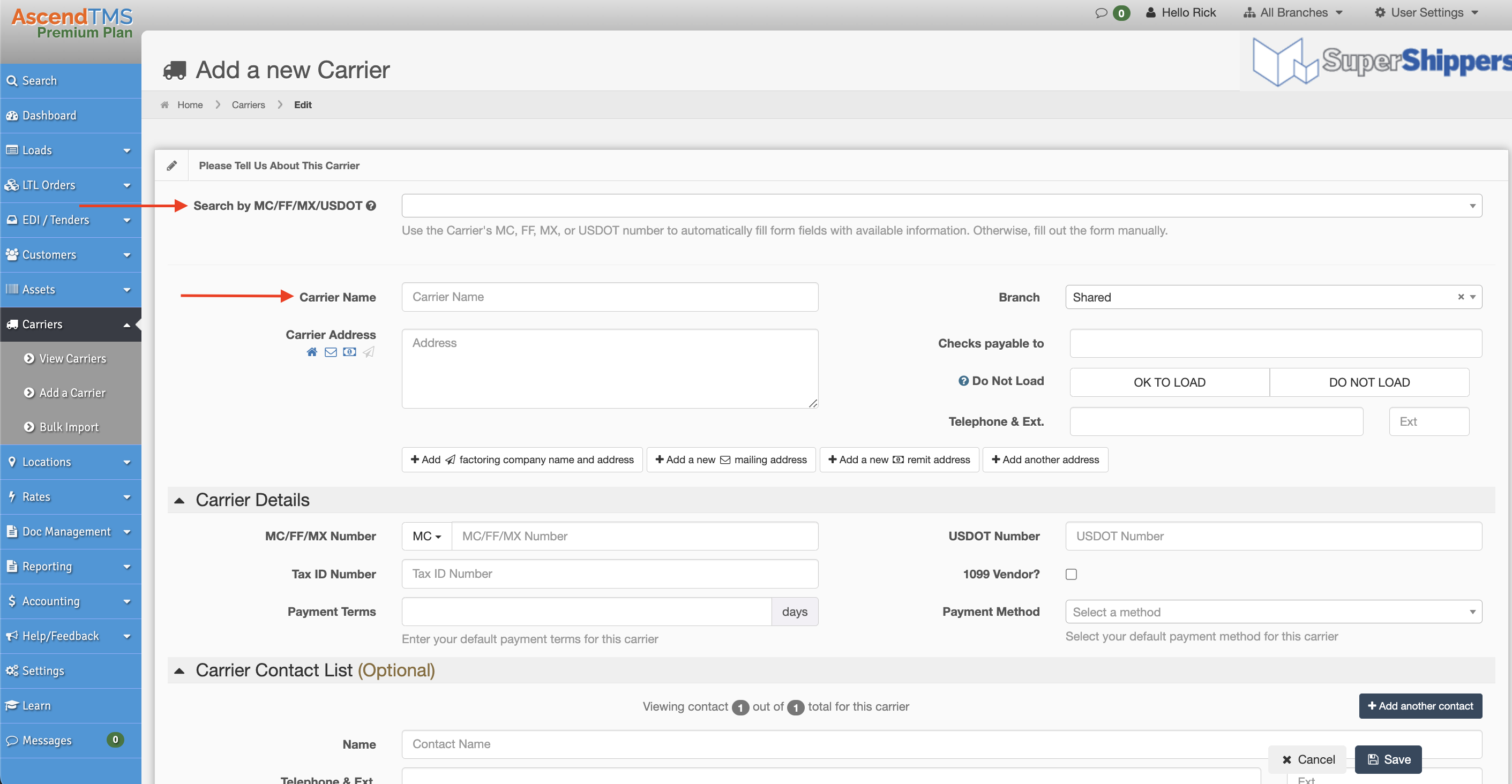The height and width of the screenshot is (784, 1512).
Task: Expand the Doc Management sidebar menu
Action: click(x=70, y=532)
